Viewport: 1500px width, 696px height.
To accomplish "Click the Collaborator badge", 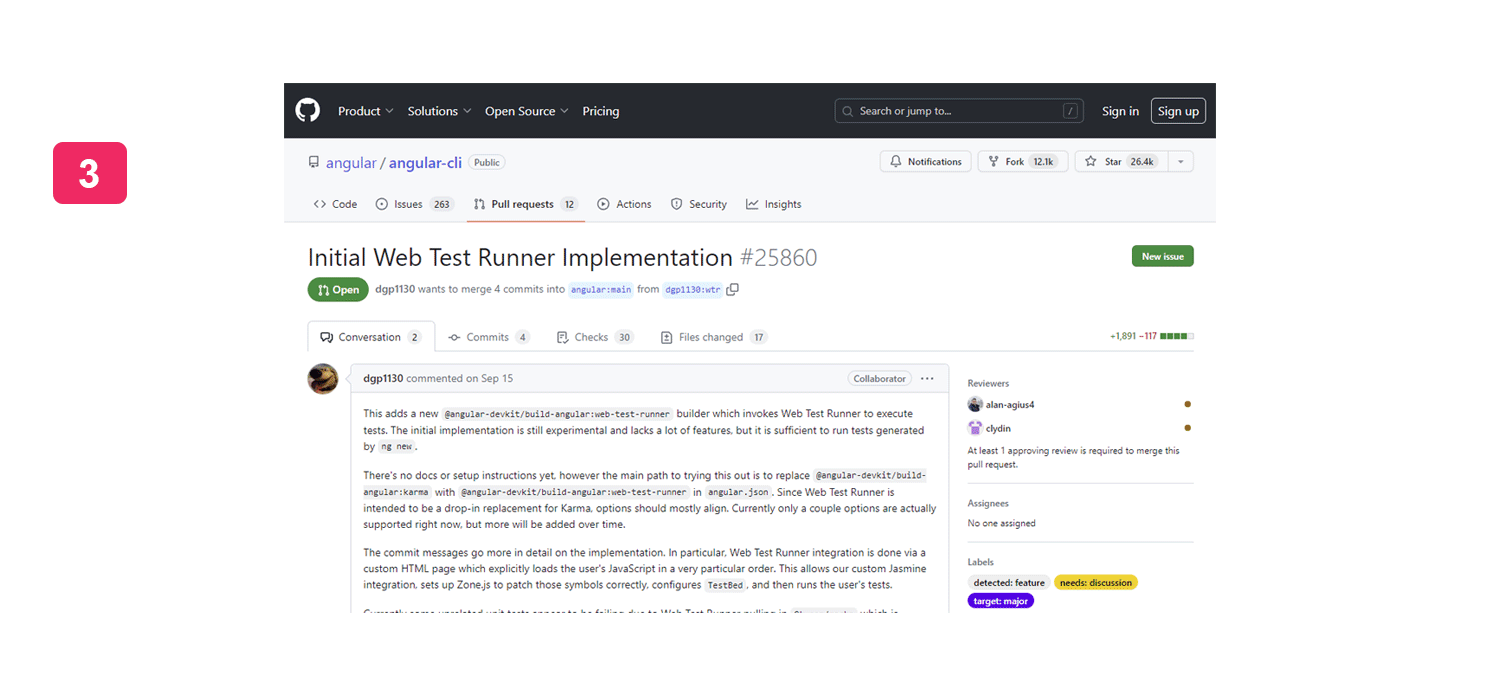I will [880, 379].
